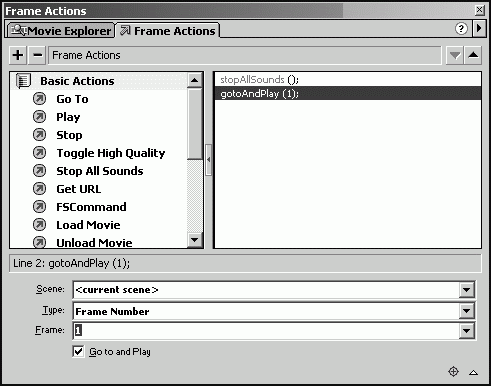Click the Basic Actions book icon

pos(23,81)
